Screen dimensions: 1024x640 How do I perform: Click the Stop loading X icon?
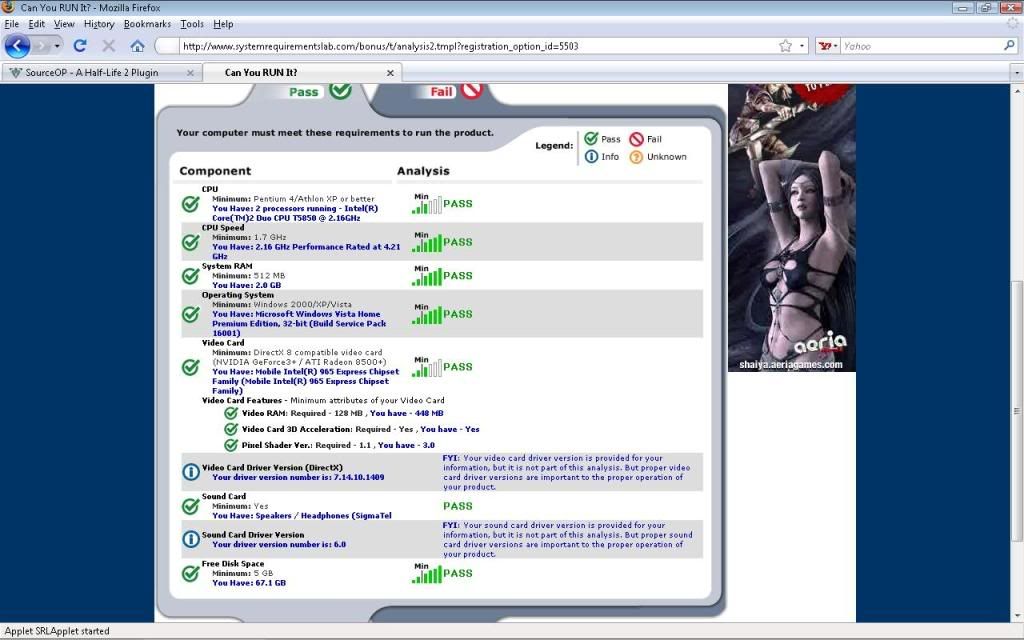click(x=108, y=46)
